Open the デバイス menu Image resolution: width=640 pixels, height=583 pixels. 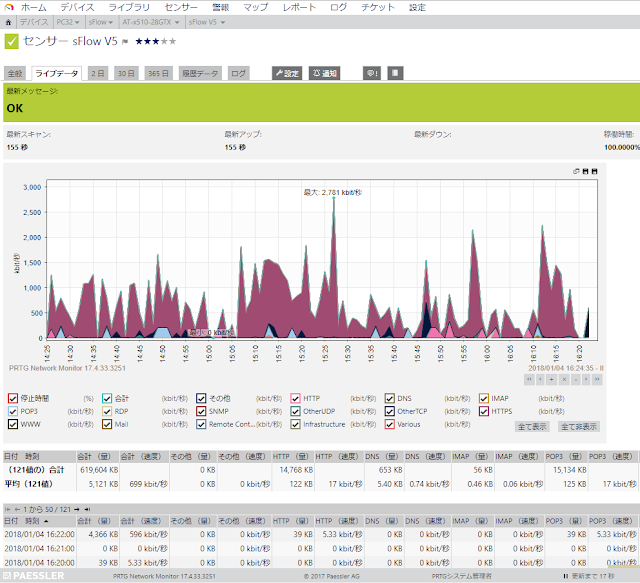(x=77, y=7)
